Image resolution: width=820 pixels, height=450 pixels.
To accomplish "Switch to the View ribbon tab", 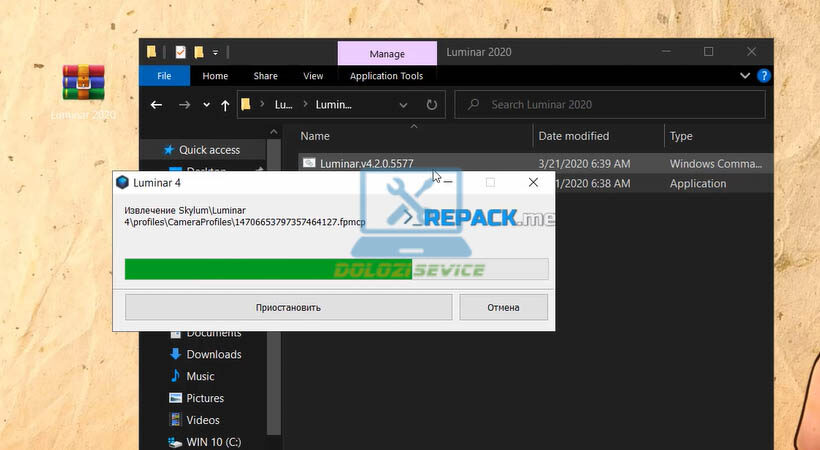I will pos(313,76).
